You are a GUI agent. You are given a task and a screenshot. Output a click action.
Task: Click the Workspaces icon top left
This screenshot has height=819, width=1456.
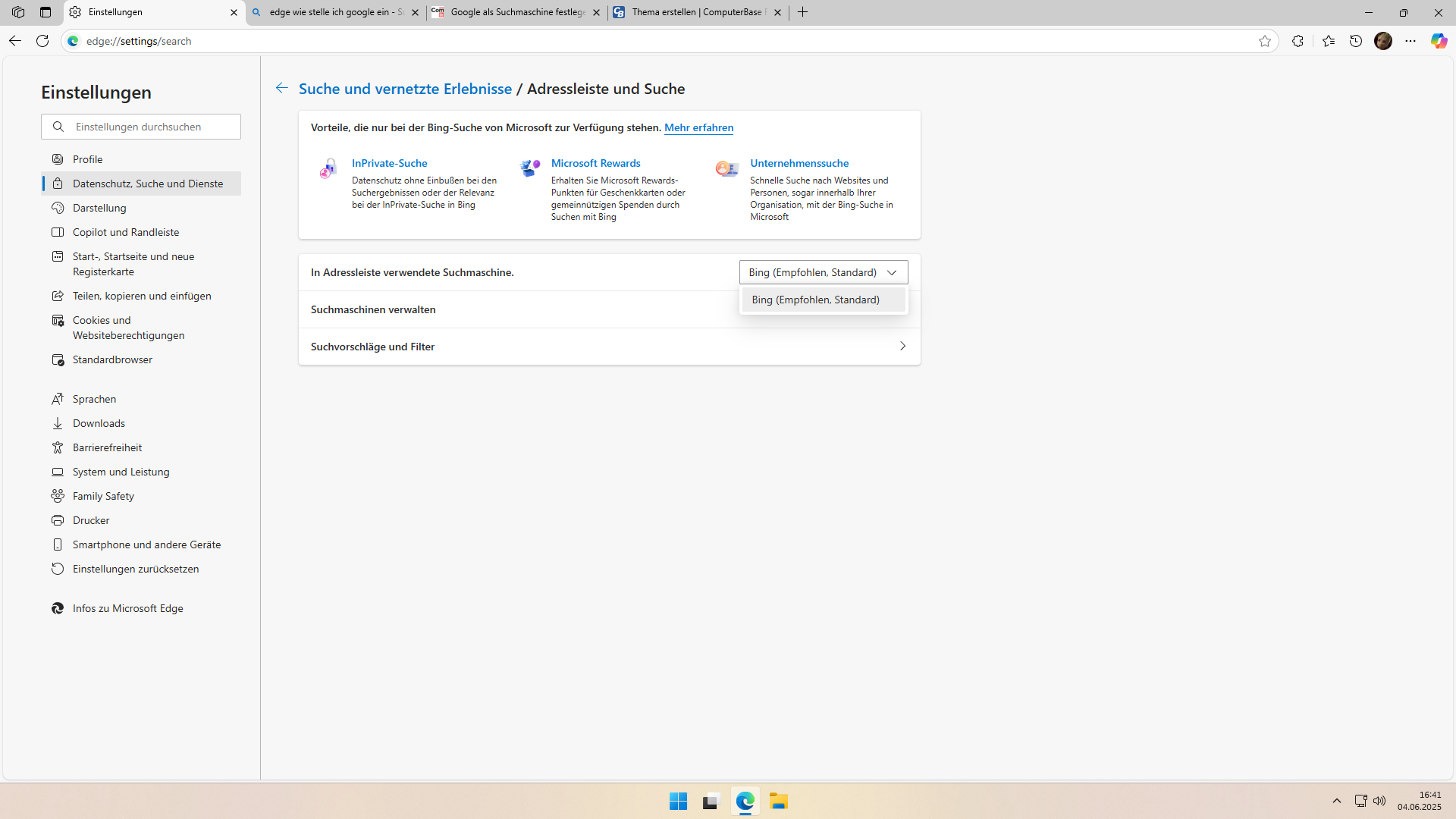coord(18,12)
